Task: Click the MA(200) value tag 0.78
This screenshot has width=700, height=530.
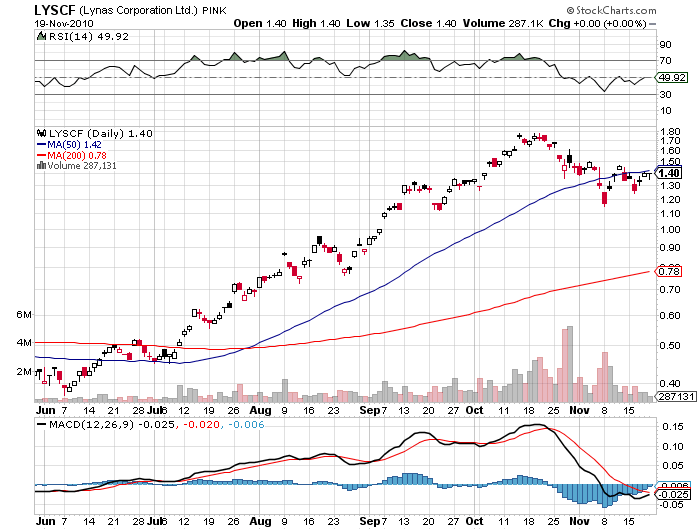Action: 668,271
